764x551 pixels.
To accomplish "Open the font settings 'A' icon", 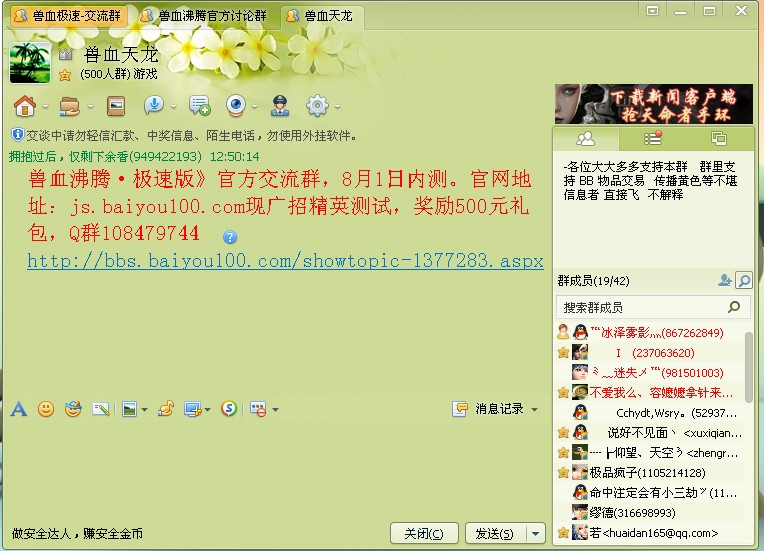I will click(19, 409).
